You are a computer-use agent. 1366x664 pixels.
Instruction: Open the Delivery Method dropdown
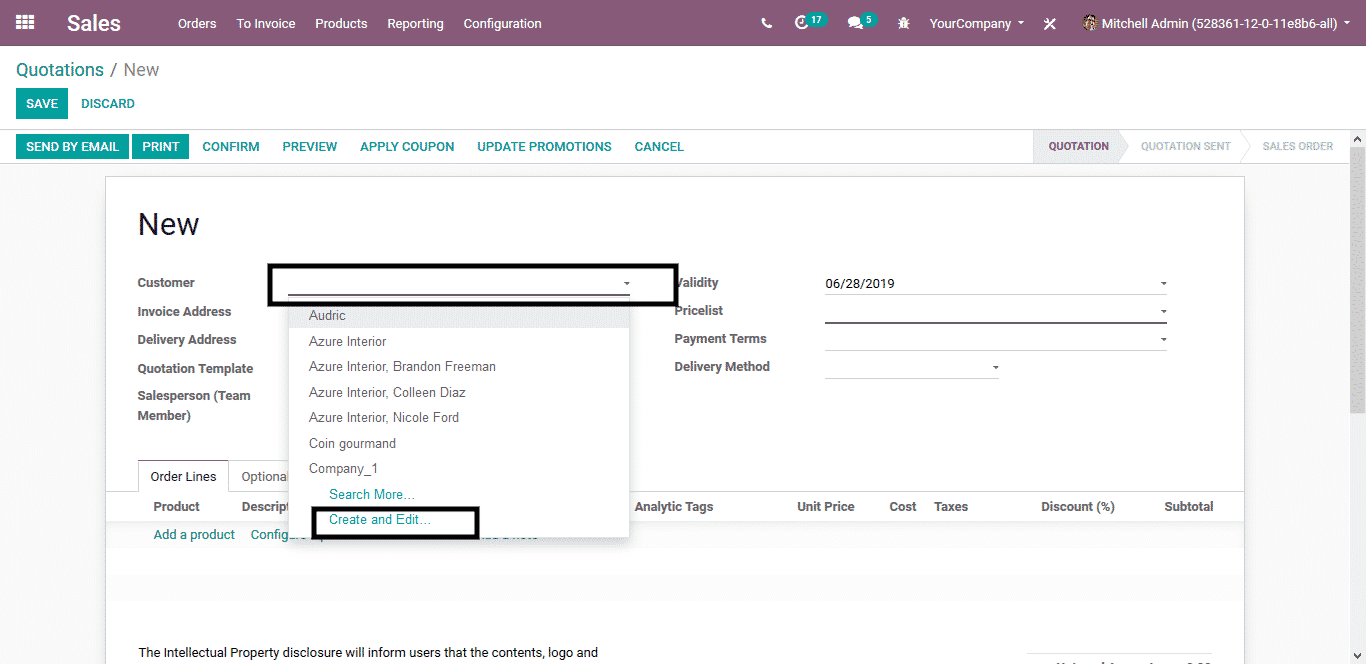point(995,368)
